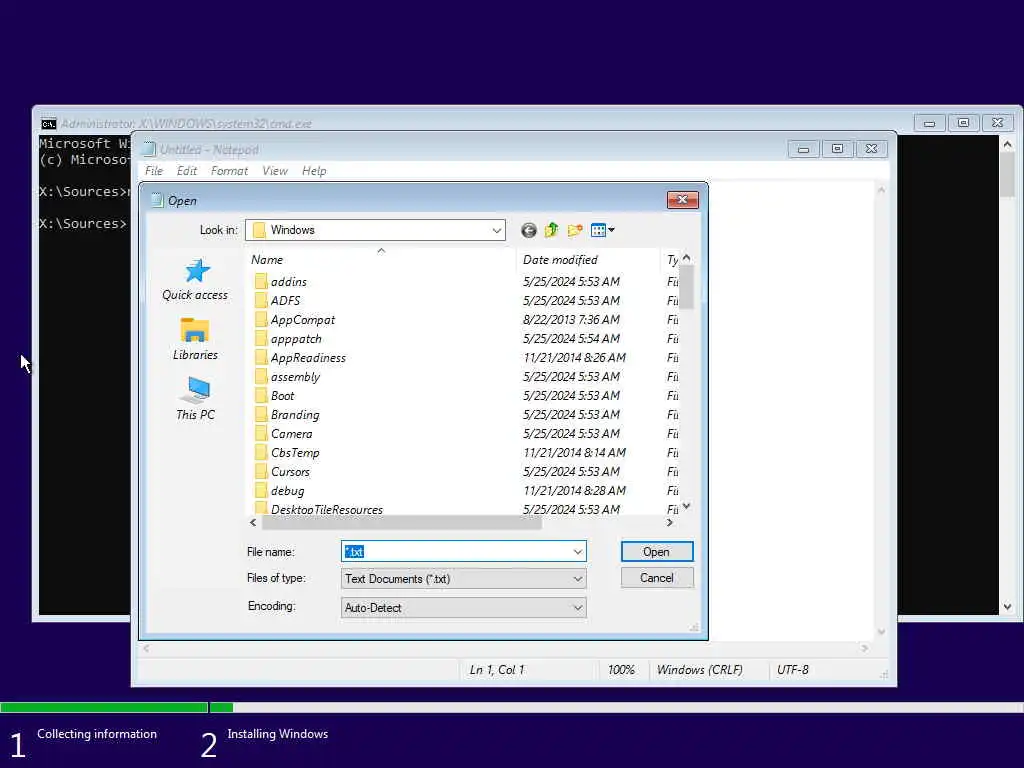1024x768 pixels.
Task: Click the Ln 1, Col 1 status entry
Action: [497, 669]
